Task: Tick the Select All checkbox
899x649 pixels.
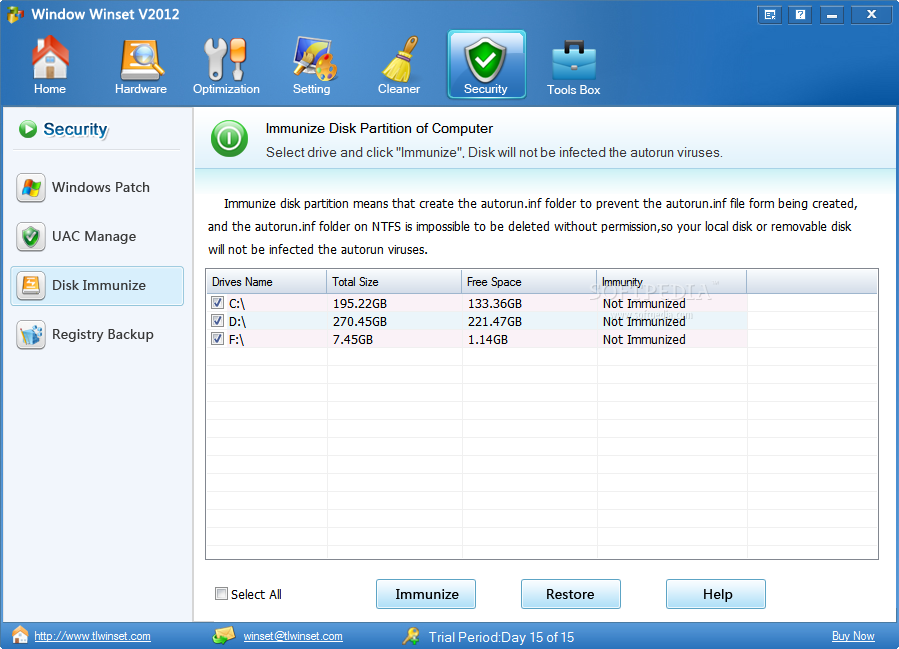Action: tap(221, 594)
